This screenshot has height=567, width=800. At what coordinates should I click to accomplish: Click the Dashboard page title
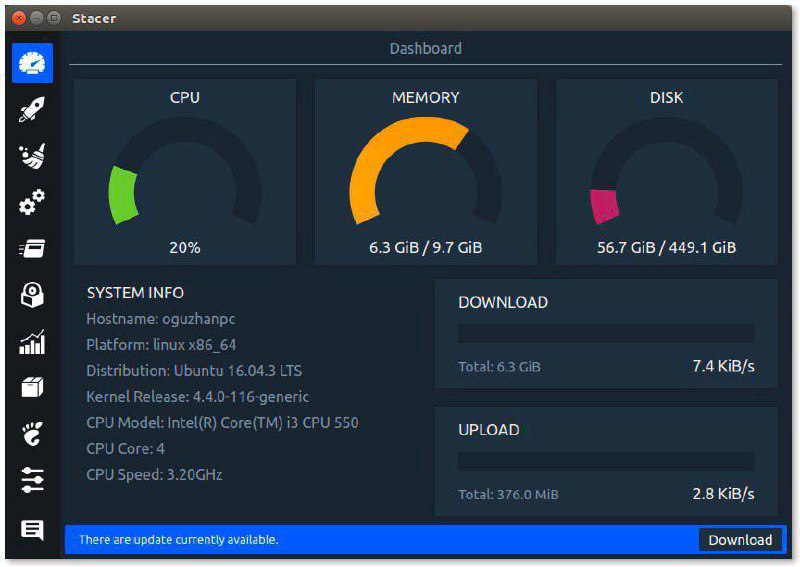click(x=426, y=48)
